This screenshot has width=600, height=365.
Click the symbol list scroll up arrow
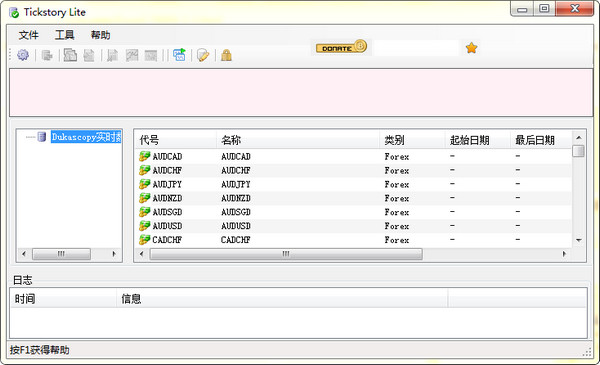[579, 137]
